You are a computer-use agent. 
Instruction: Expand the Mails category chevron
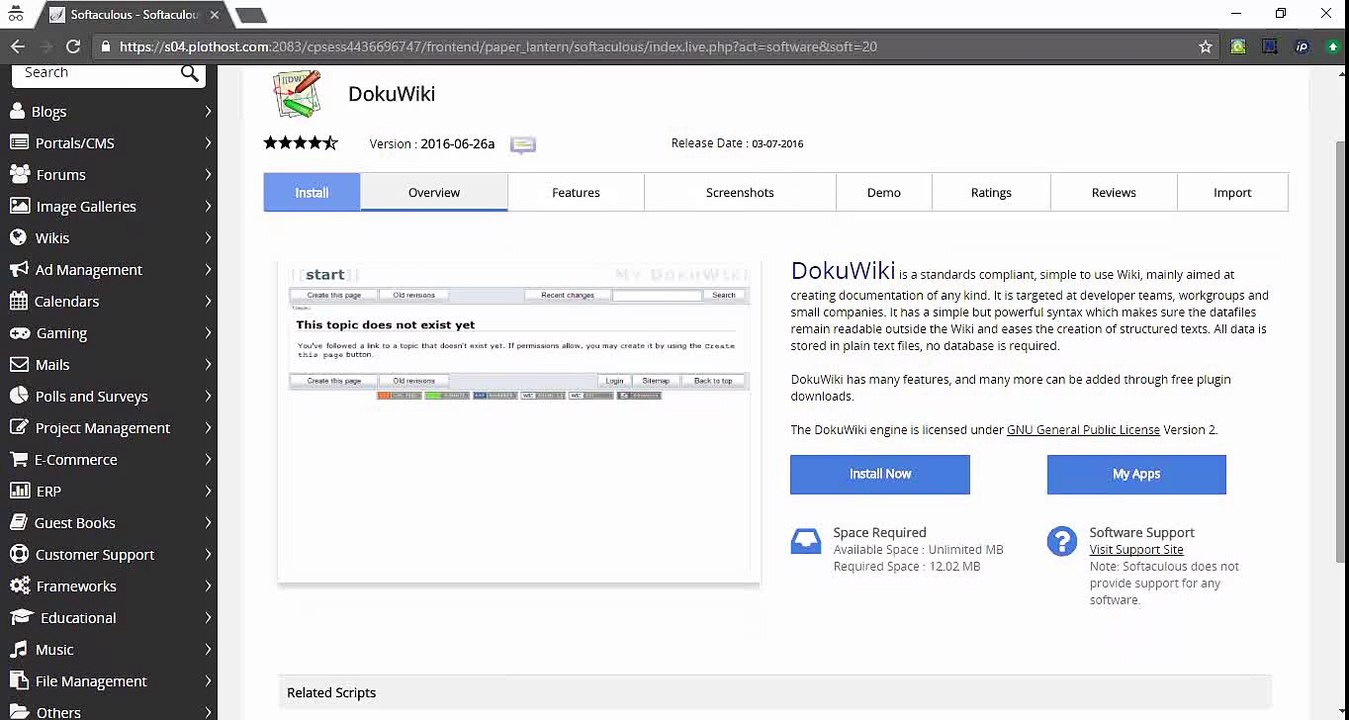208,364
